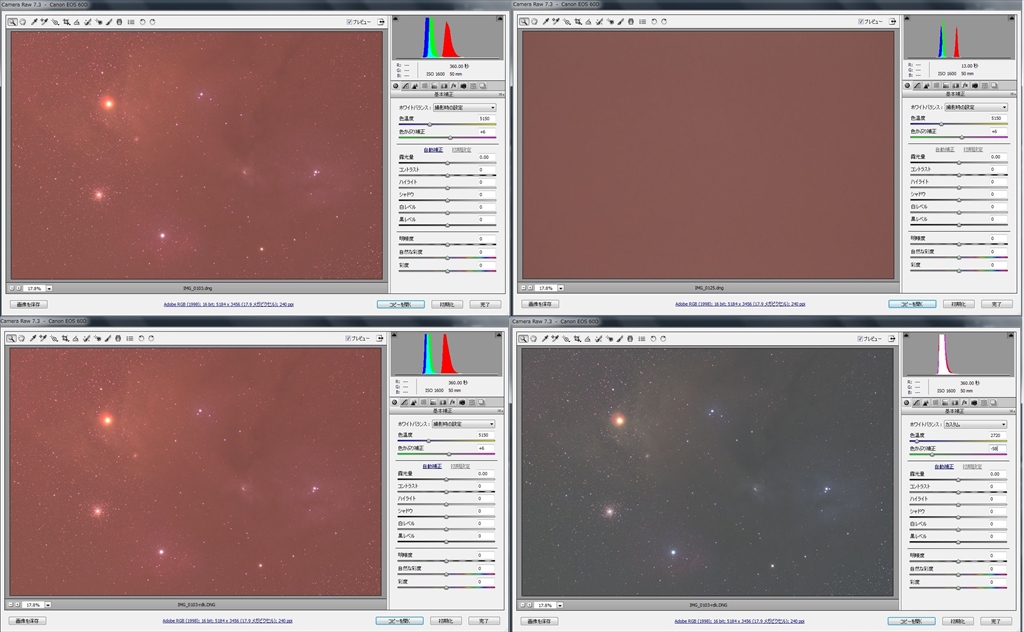Screen dimensions: 1024x632
Task: Open zoom level dropdown in IMG_0103.dng window
Action: tap(49, 288)
